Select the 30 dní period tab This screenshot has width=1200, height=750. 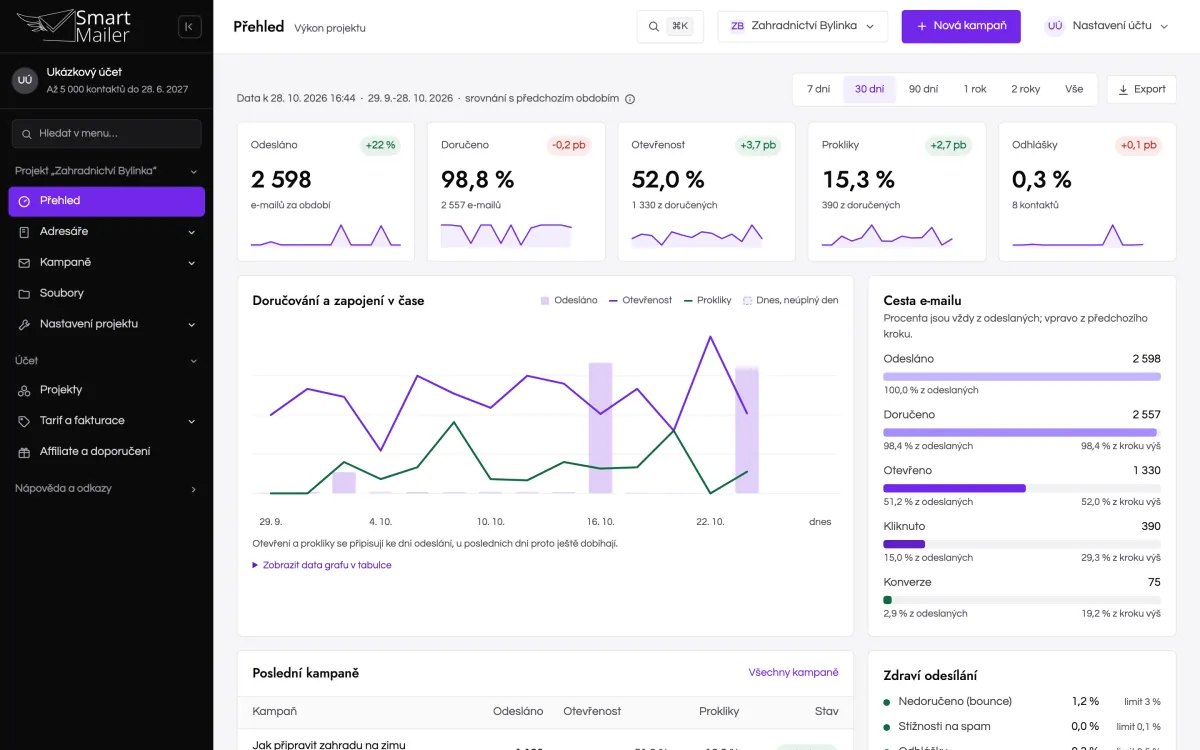869,89
